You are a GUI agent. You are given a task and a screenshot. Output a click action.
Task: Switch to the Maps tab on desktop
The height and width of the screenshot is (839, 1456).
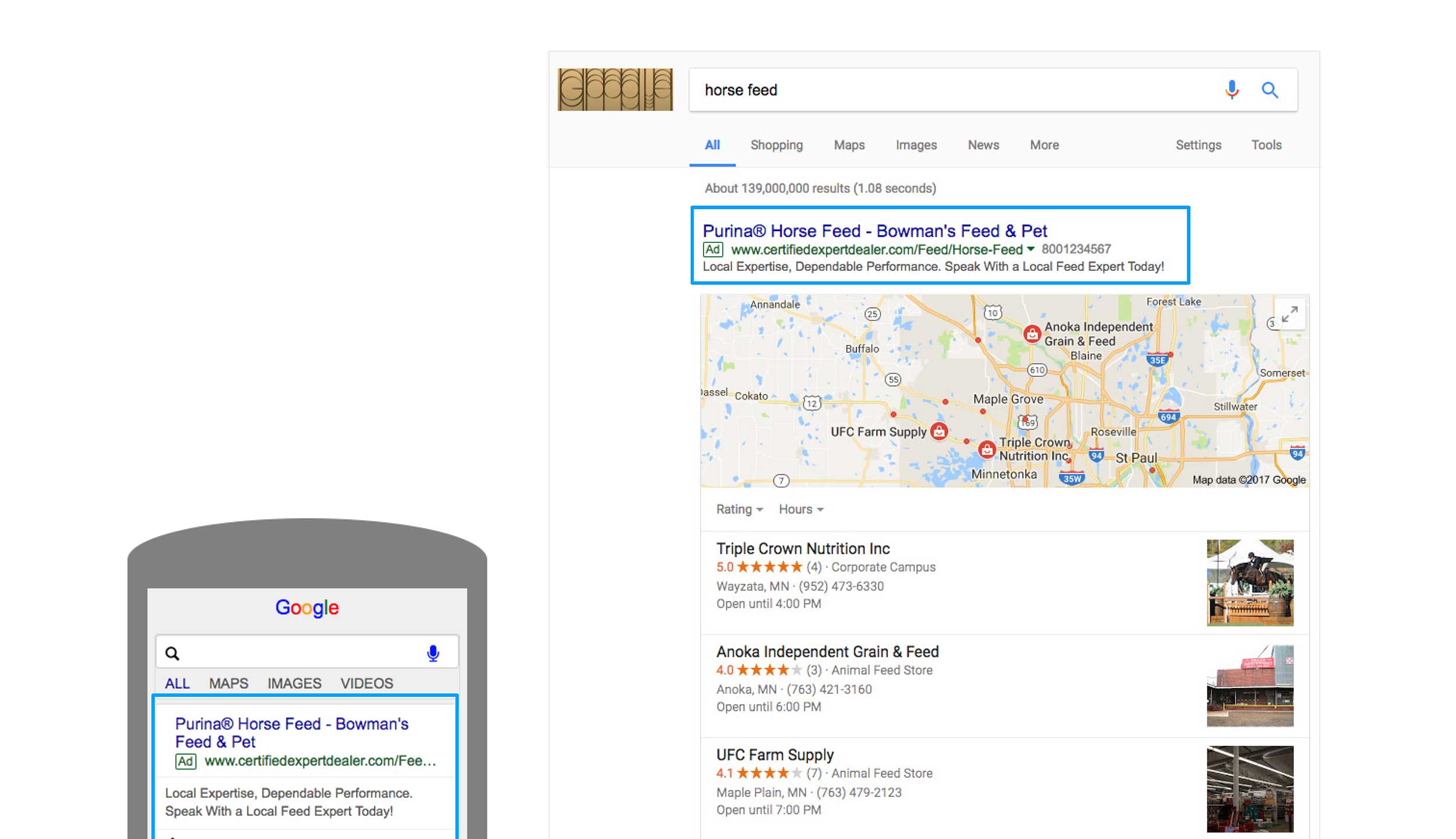[x=849, y=145]
